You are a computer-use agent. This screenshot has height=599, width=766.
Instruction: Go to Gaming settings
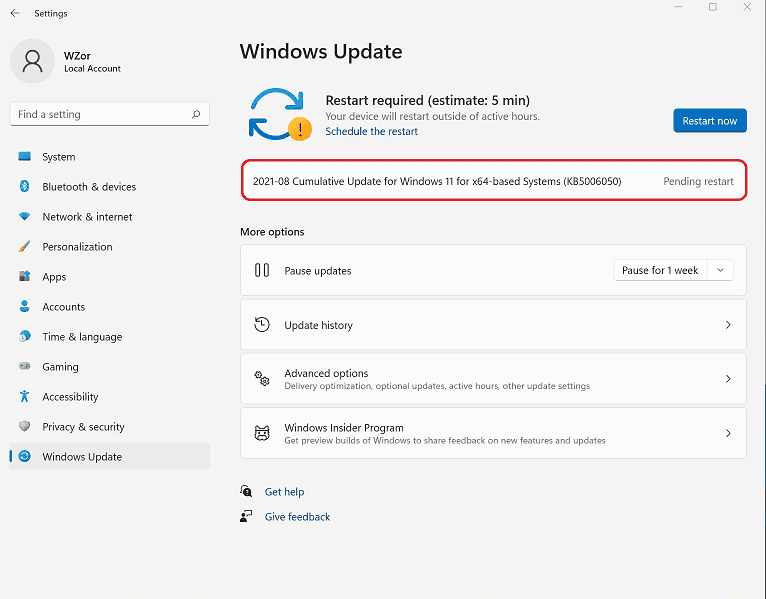[109, 366]
